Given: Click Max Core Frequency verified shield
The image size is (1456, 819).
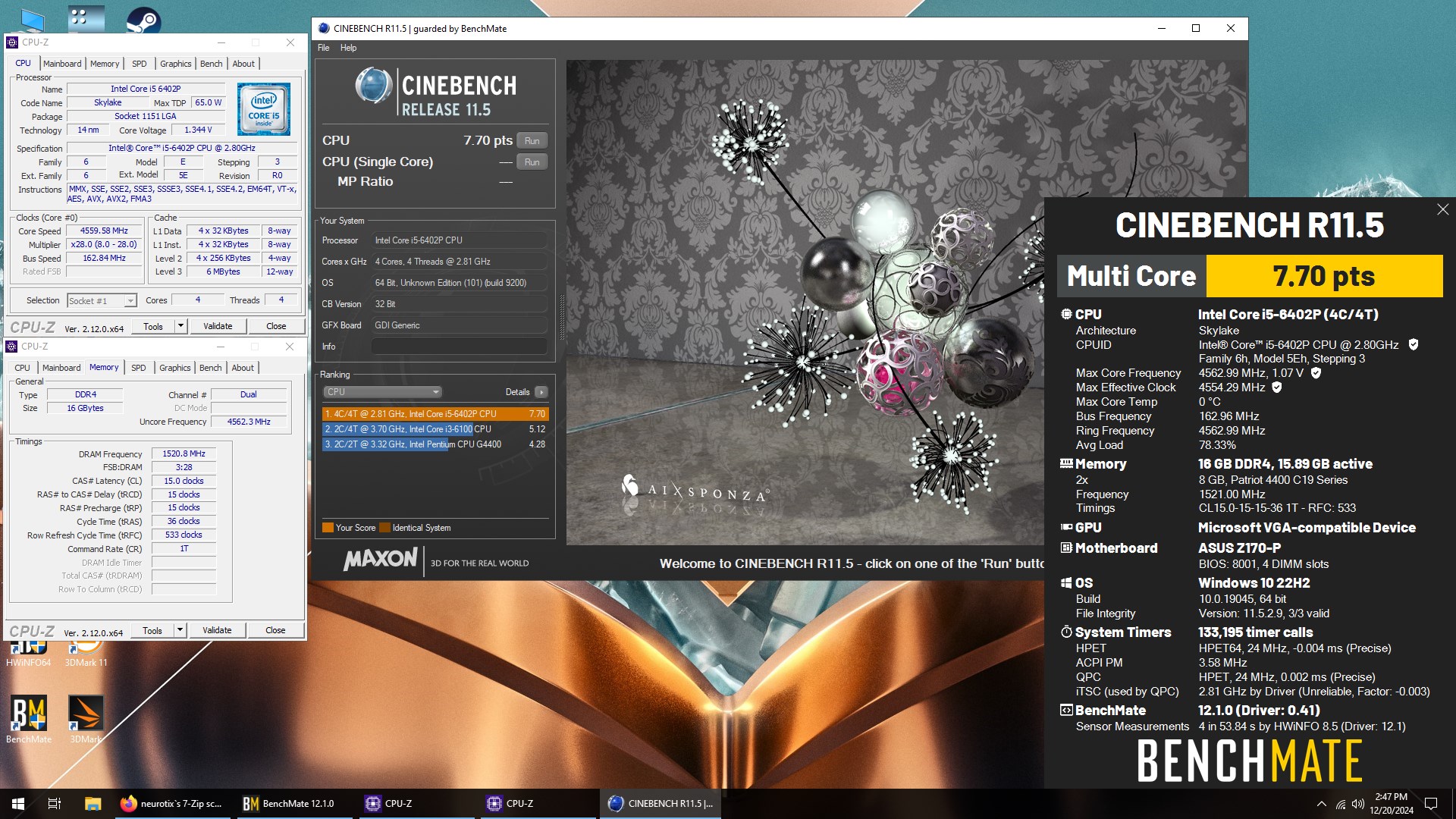Looking at the screenshot, I should (x=1316, y=372).
